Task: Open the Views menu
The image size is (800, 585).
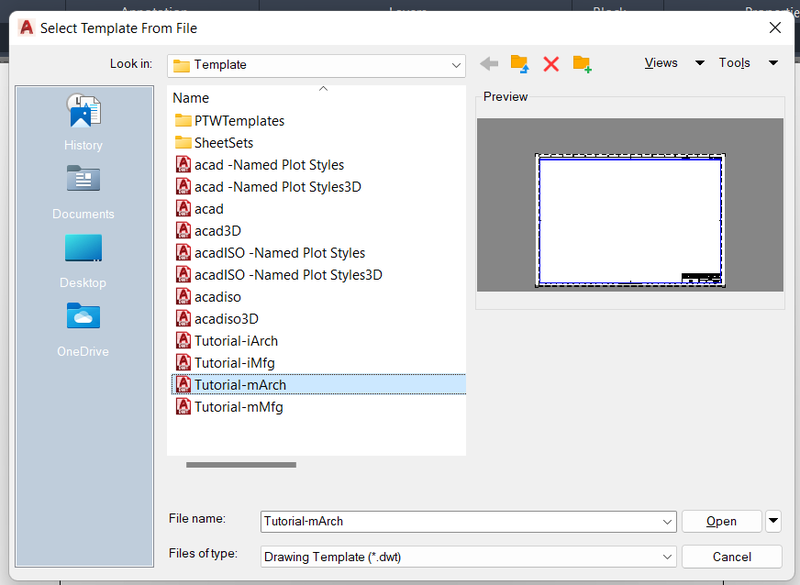Action: tap(661, 63)
